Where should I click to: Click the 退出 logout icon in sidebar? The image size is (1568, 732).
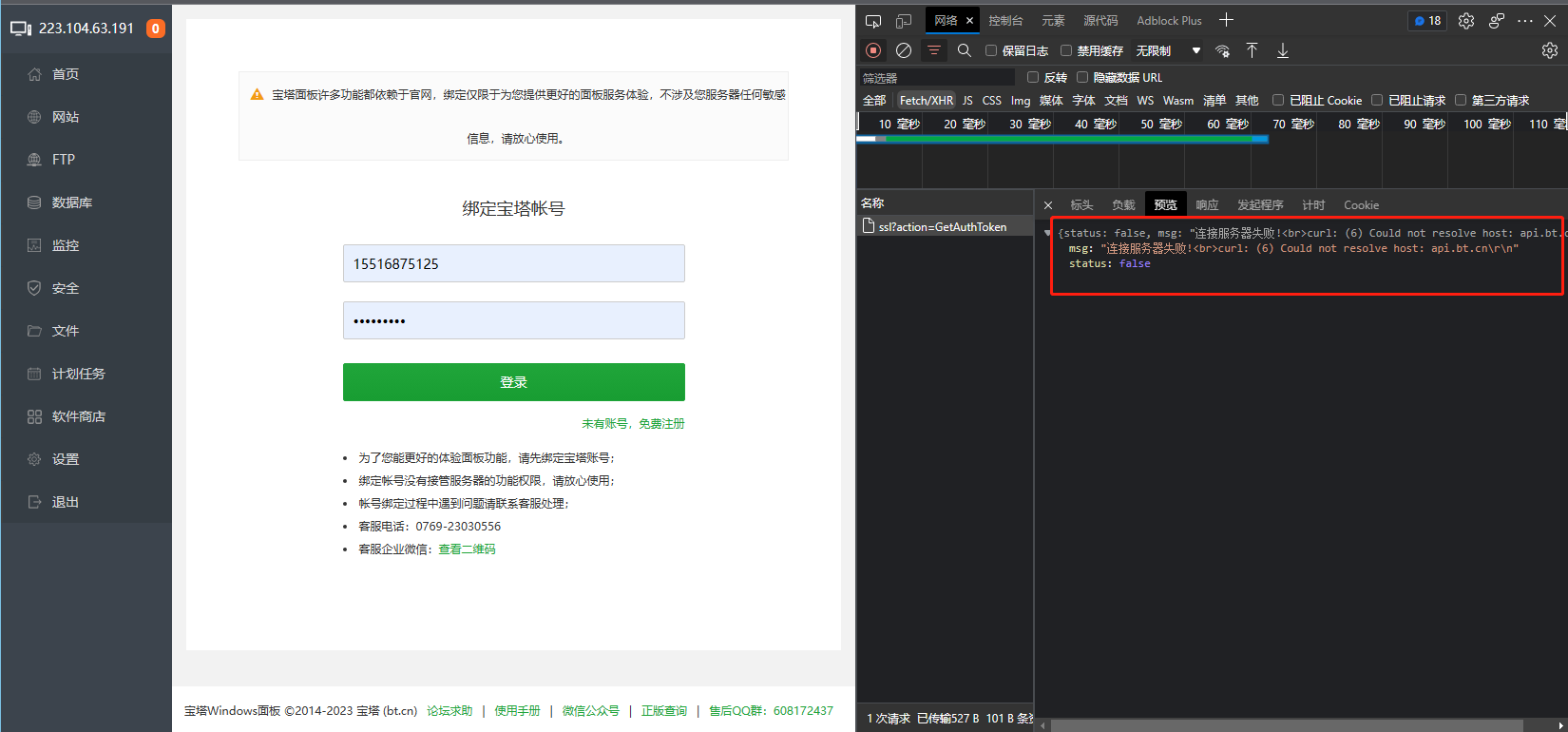click(34, 502)
